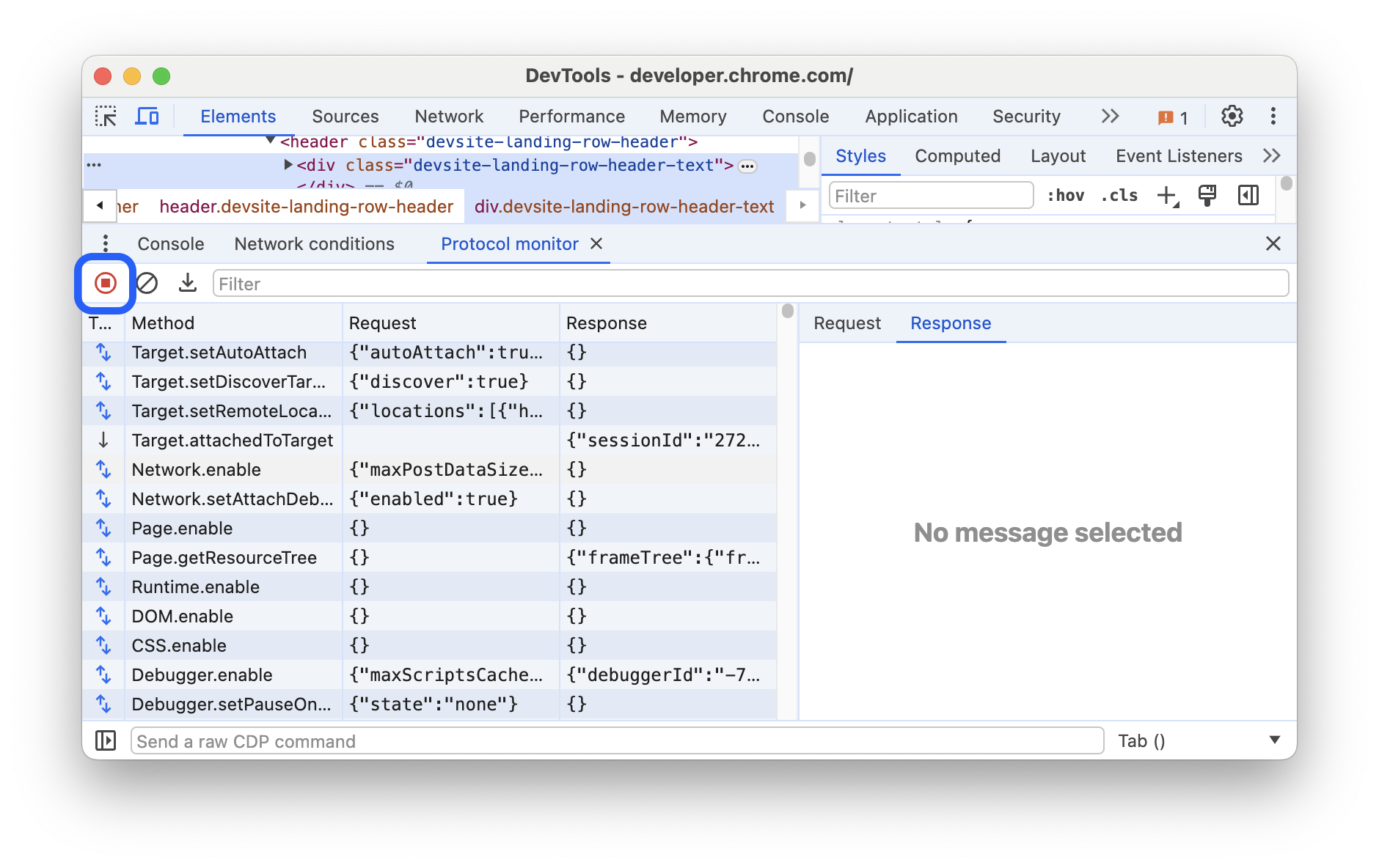Open the Issues counter panel
Viewport: 1379px width, 868px height.
point(1171,116)
